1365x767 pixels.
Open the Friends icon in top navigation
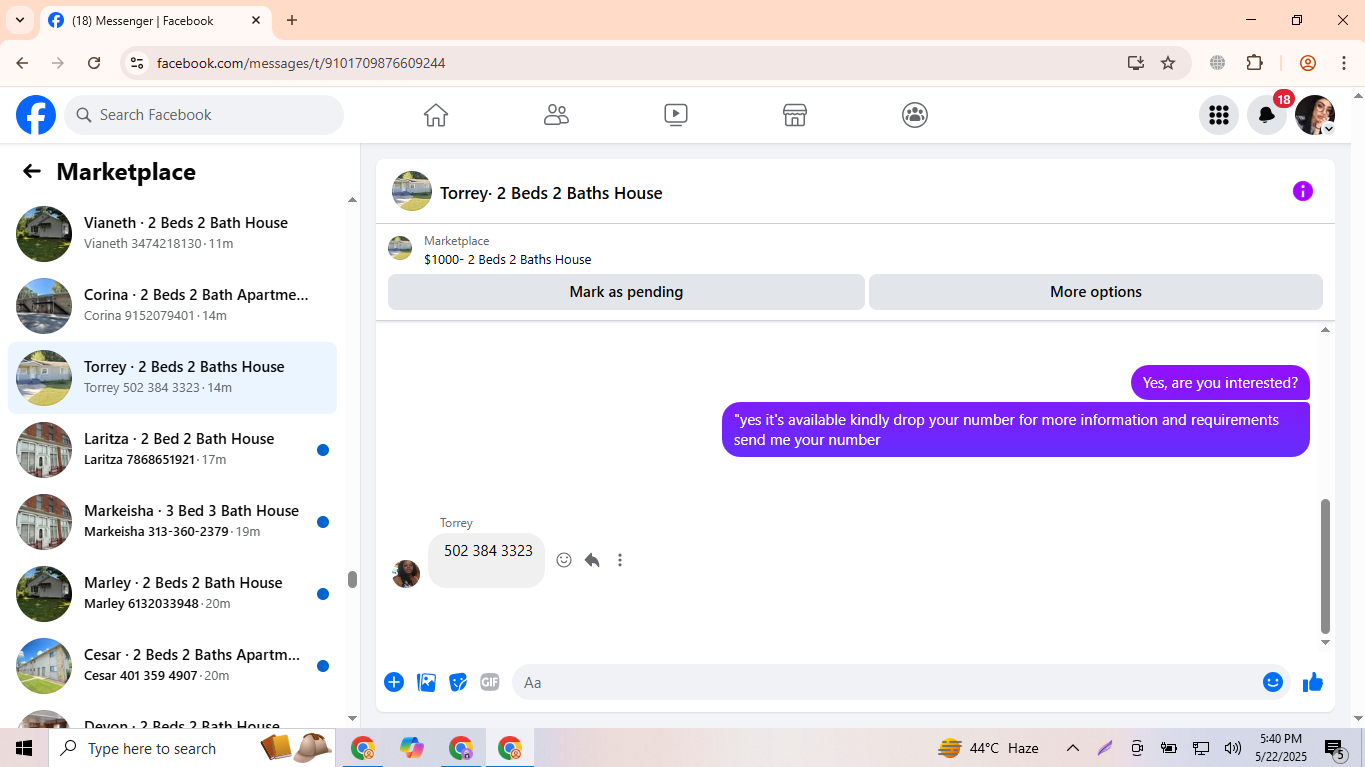coord(556,115)
